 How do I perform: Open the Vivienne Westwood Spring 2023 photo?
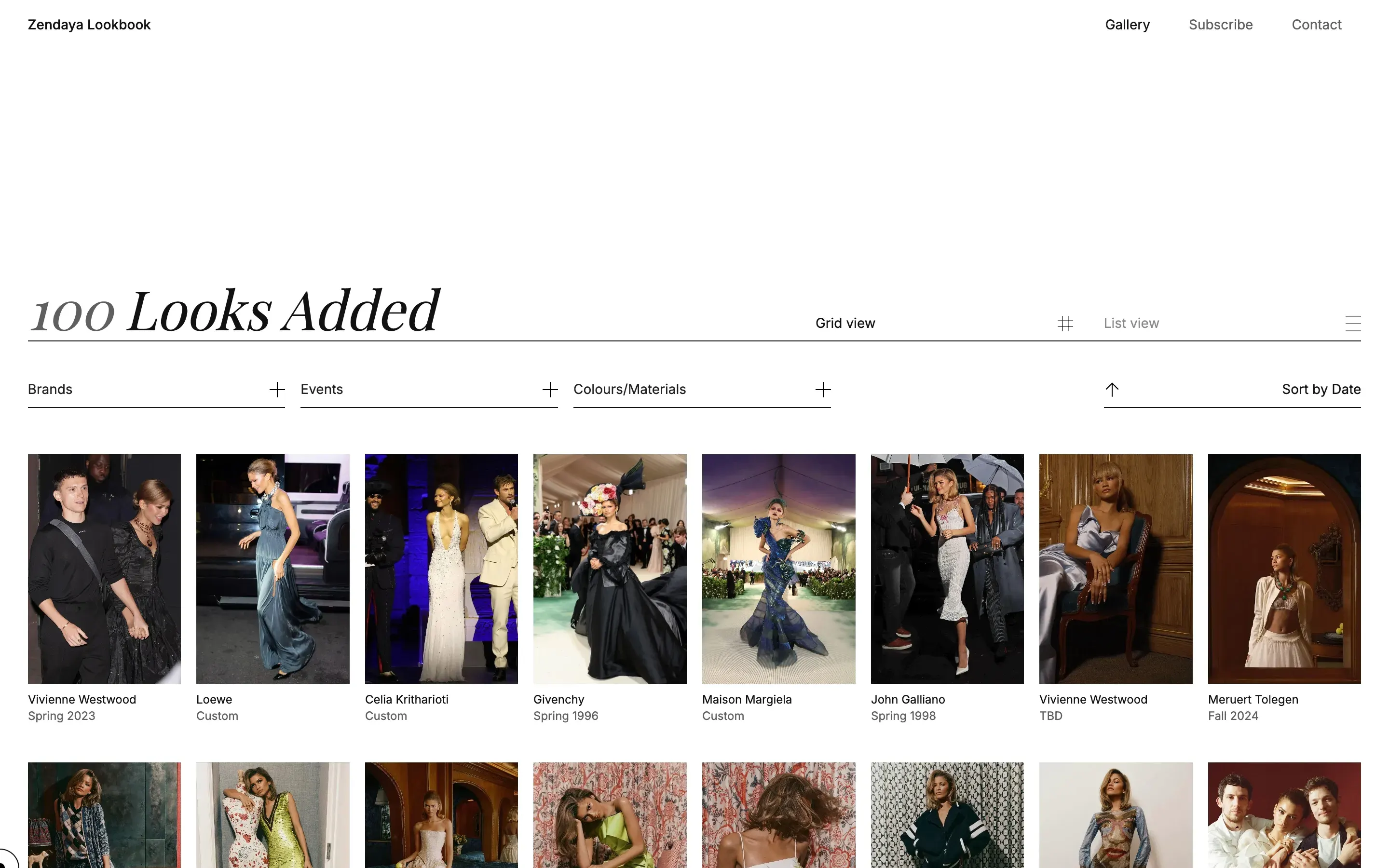click(x=104, y=569)
